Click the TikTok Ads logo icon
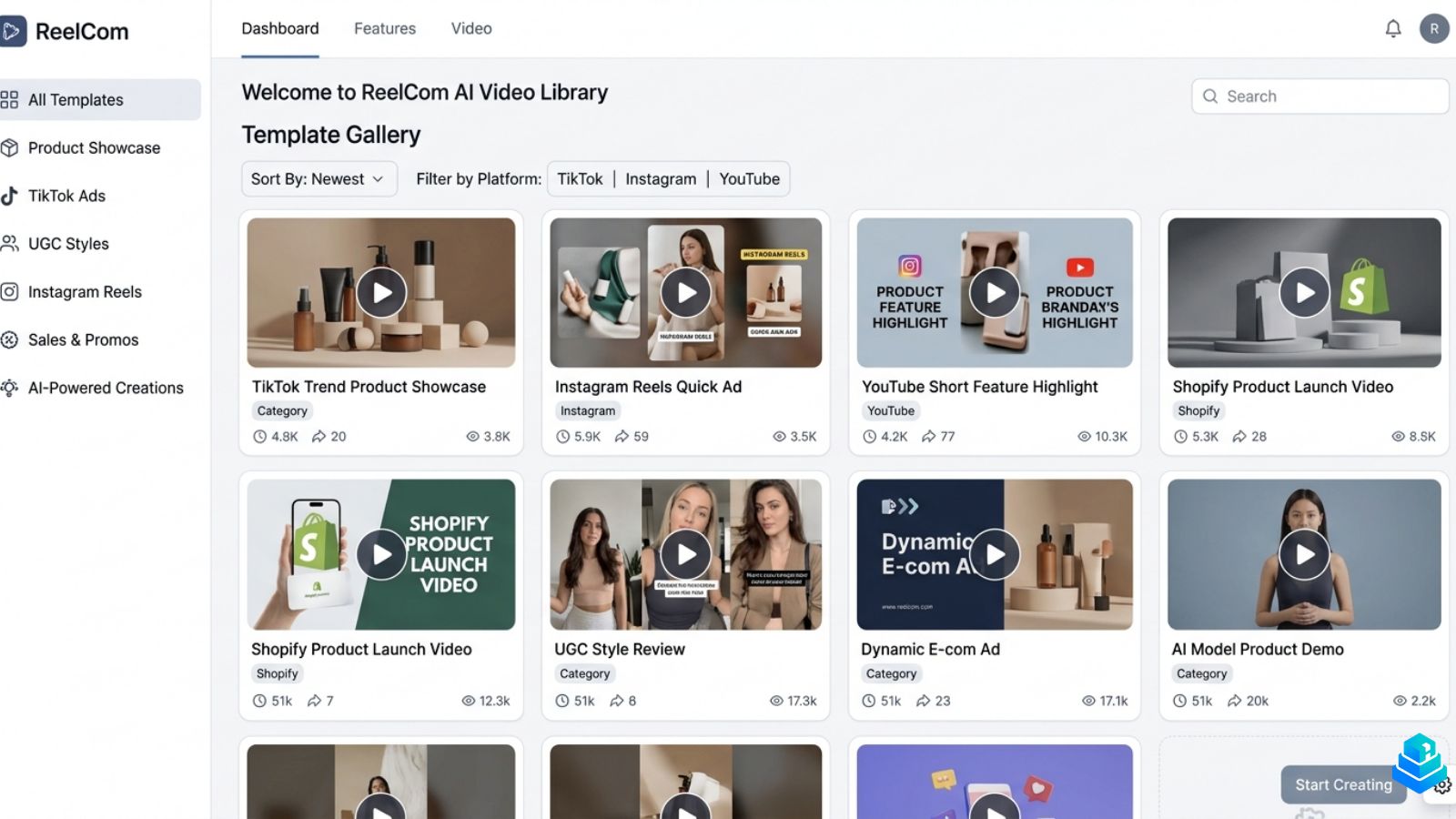This screenshot has width=1456, height=819. point(9,196)
